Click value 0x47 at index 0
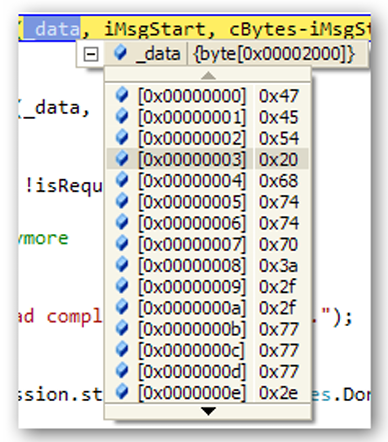This screenshot has width=388, height=442. tap(279, 96)
